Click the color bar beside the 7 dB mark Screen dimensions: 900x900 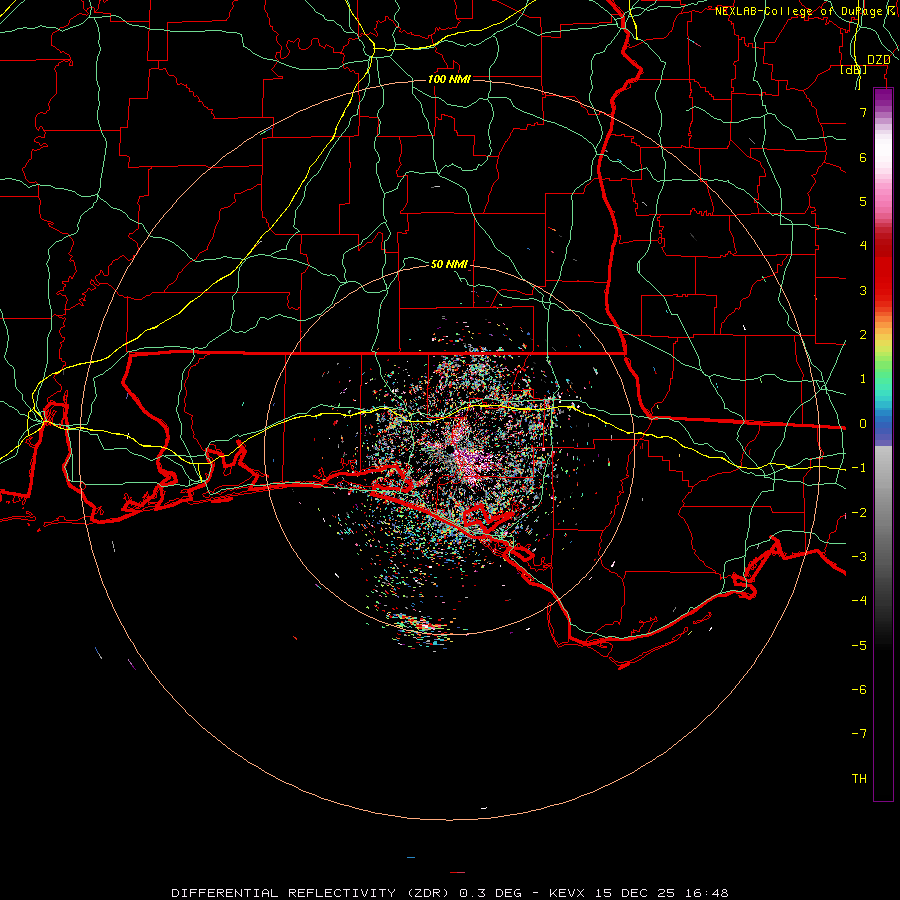[x=883, y=112]
